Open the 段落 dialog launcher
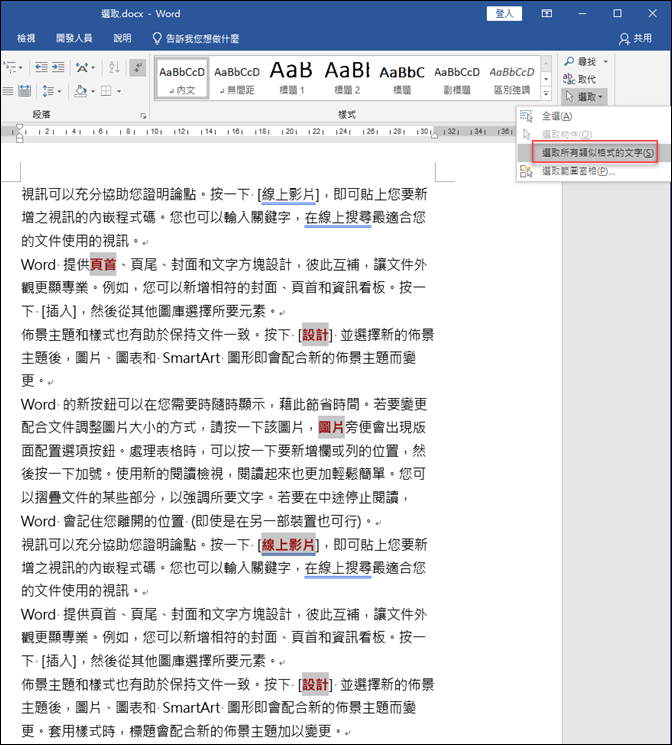Screen dimensions: 672x745 pos(143,115)
